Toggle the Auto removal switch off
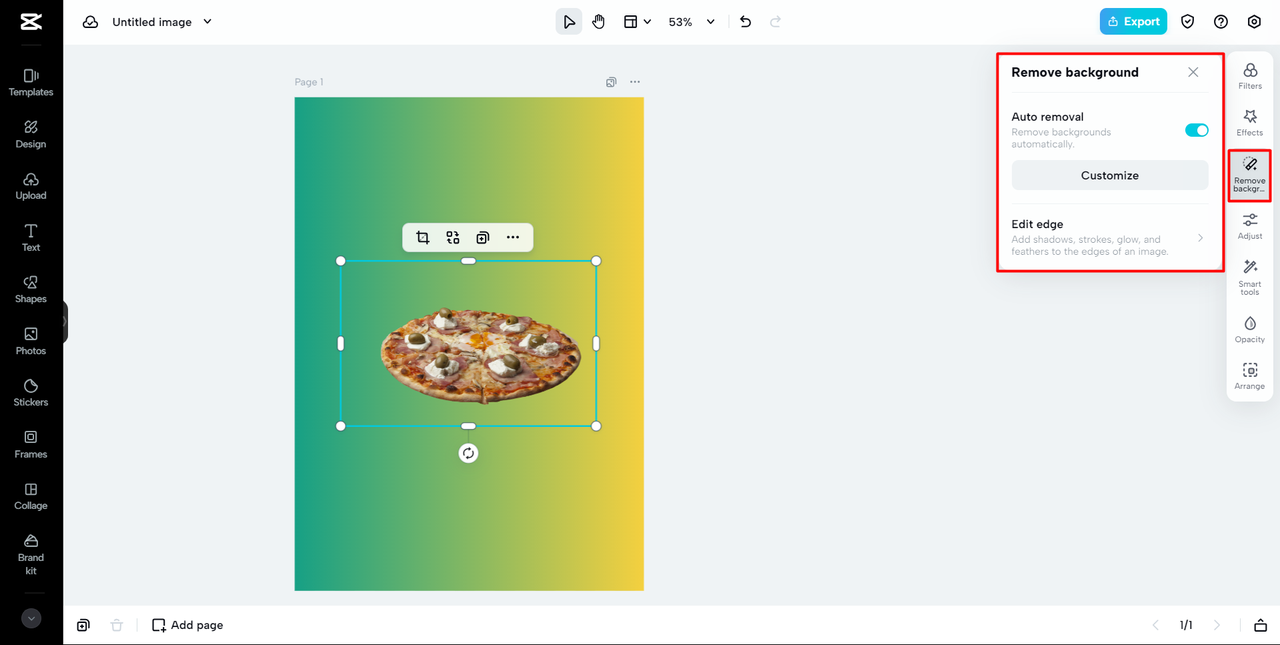Viewport: 1280px width, 645px height. (x=1197, y=130)
